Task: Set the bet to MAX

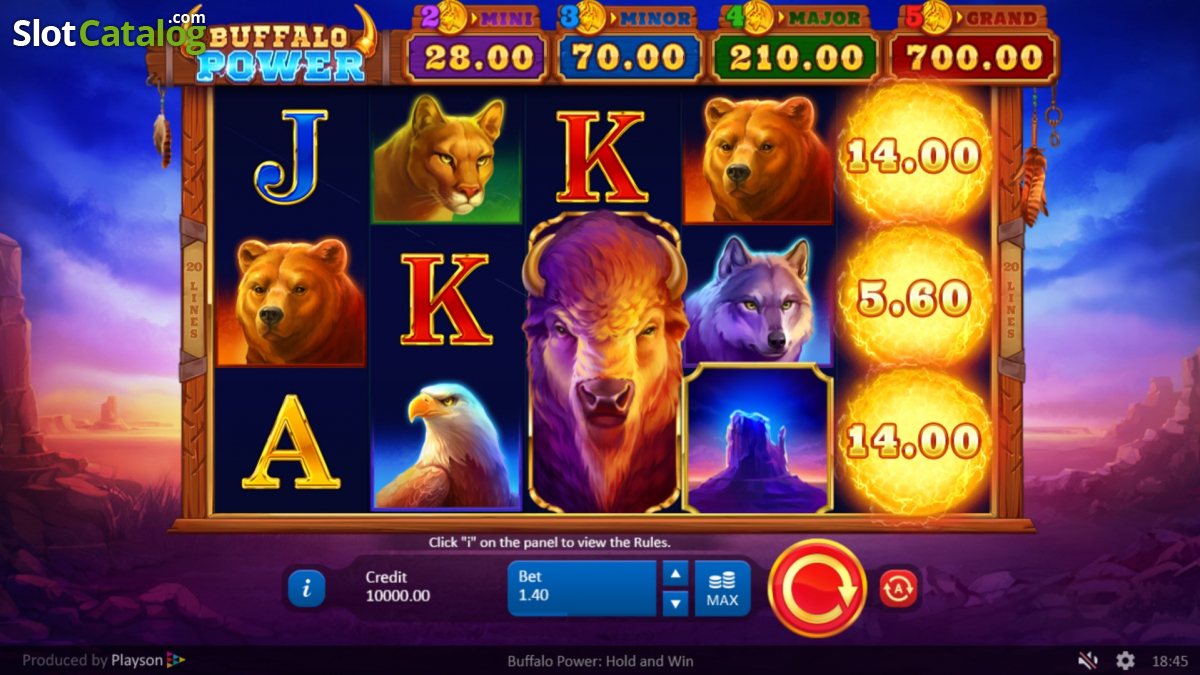Action: click(x=722, y=588)
